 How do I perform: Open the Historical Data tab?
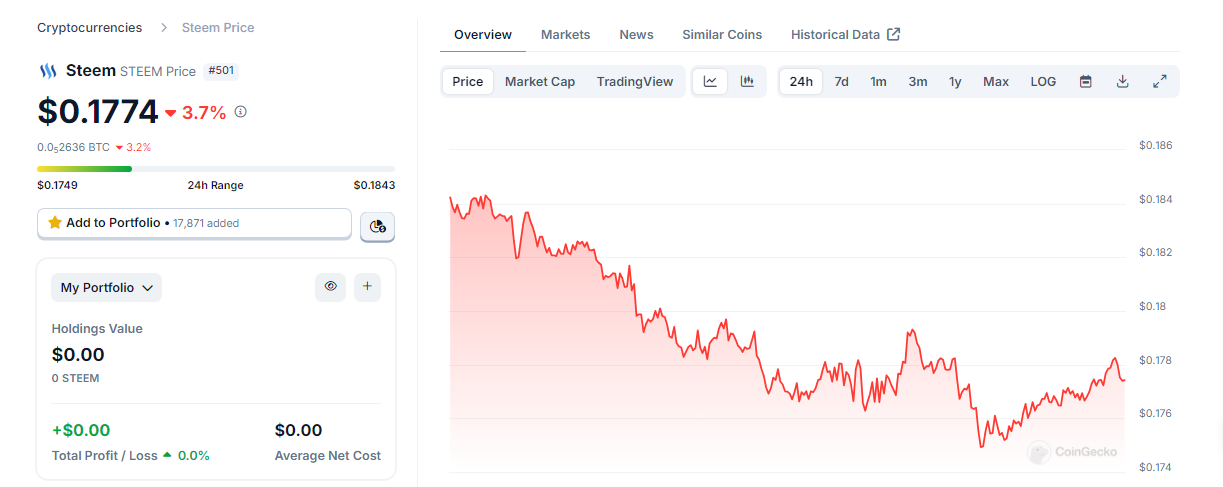[x=846, y=35]
